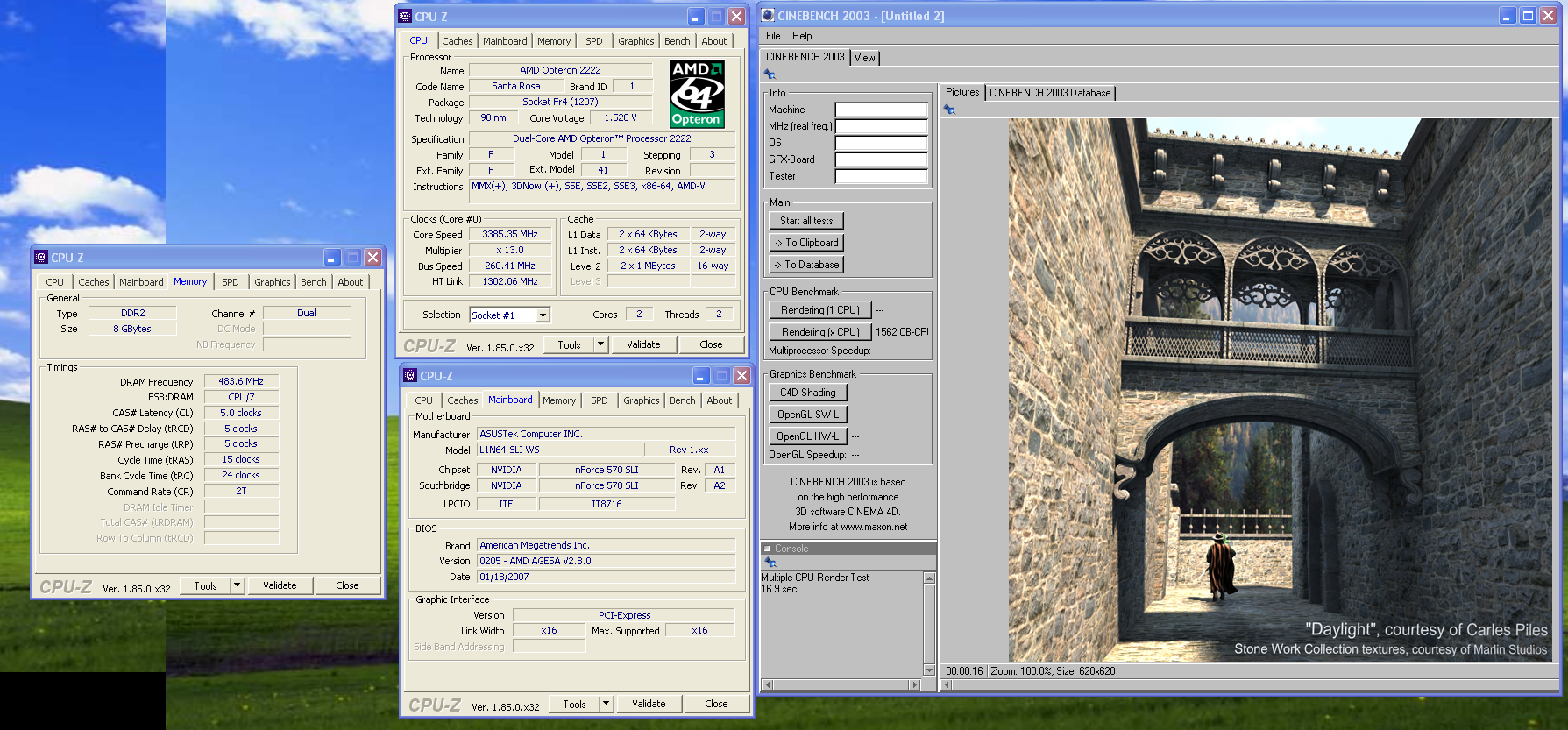Click the HT Link value 1302.06 MHz

(x=510, y=281)
